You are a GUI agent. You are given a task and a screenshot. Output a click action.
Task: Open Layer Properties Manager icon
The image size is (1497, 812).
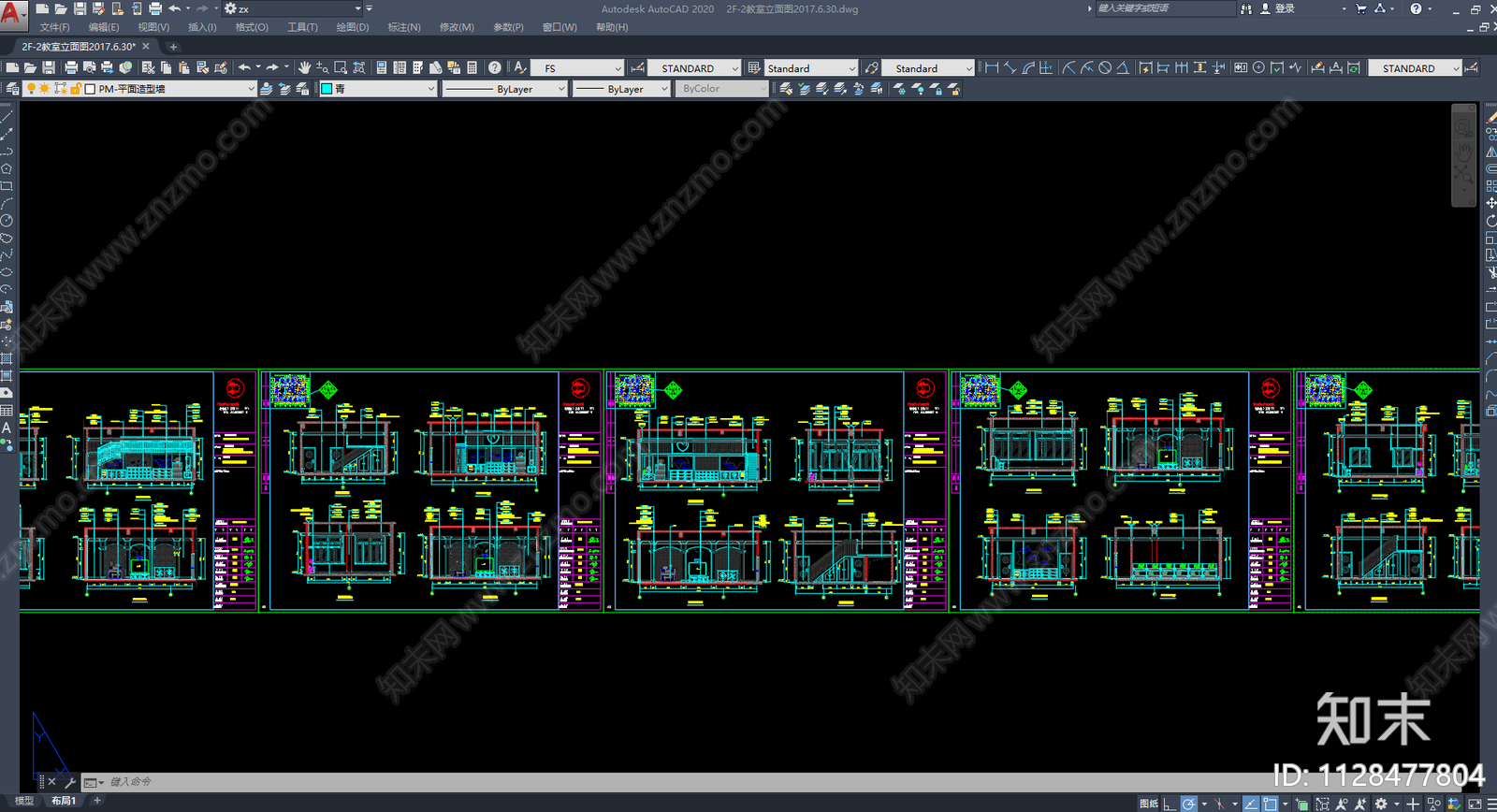12,89
